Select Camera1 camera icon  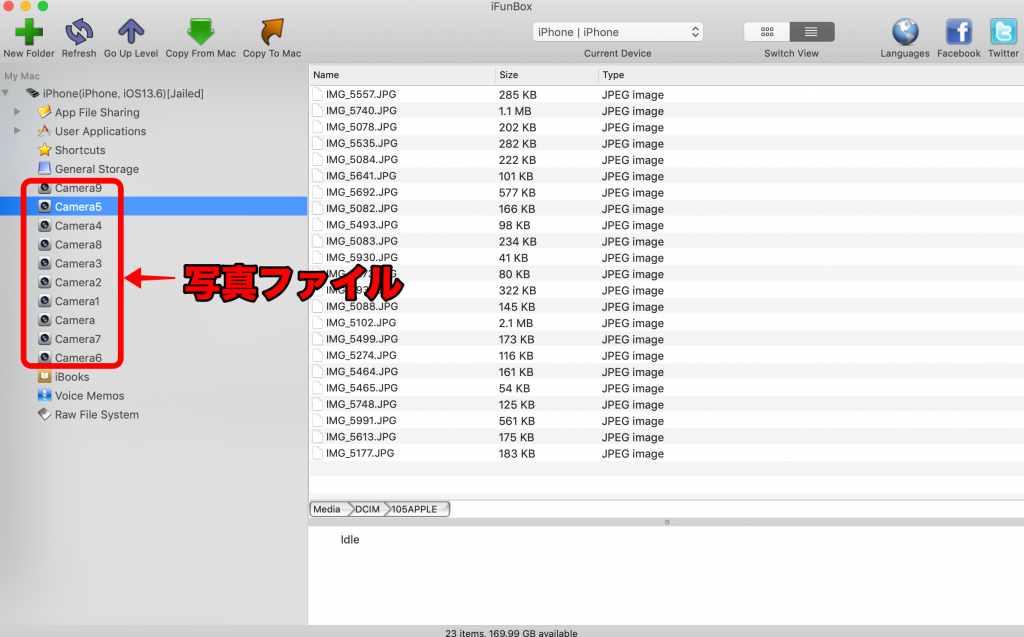pyautogui.click(x=44, y=301)
